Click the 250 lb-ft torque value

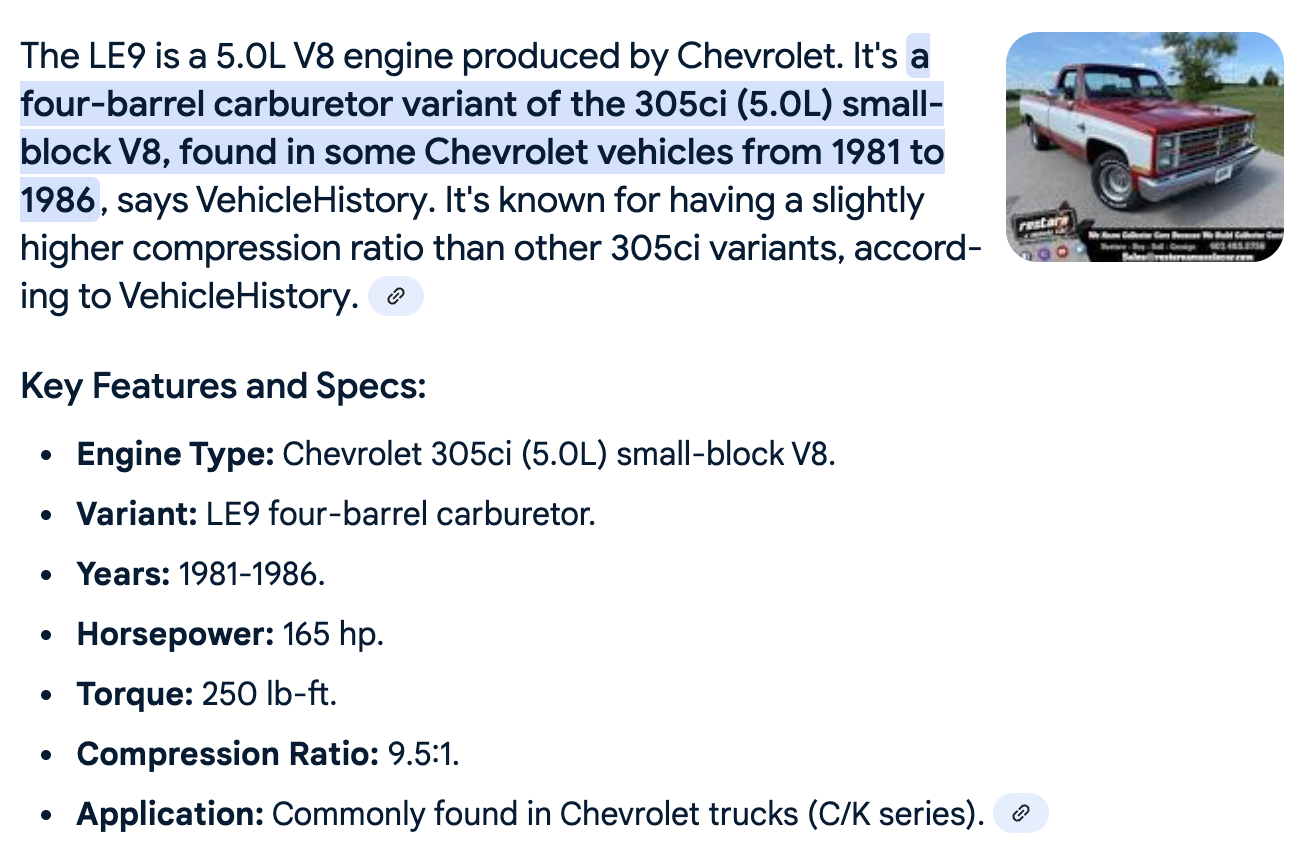point(270,694)
